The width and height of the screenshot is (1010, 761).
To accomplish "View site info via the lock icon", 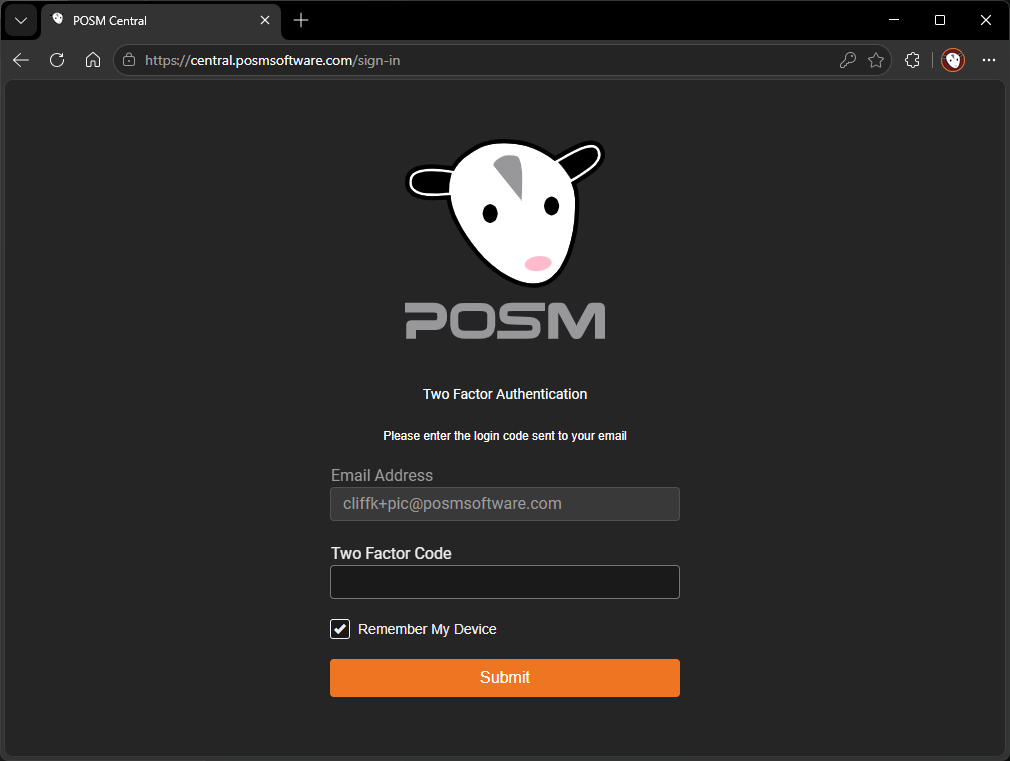I will pyautogui.click(x=129, y=61).
